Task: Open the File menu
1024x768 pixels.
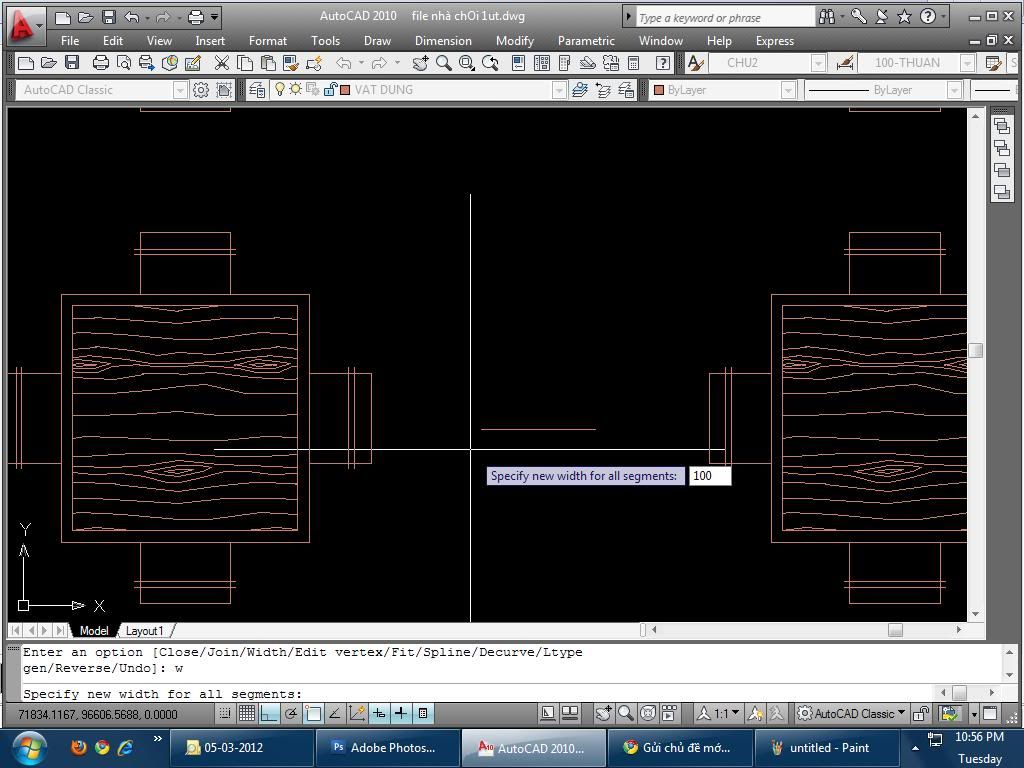Action: [70, 40]
